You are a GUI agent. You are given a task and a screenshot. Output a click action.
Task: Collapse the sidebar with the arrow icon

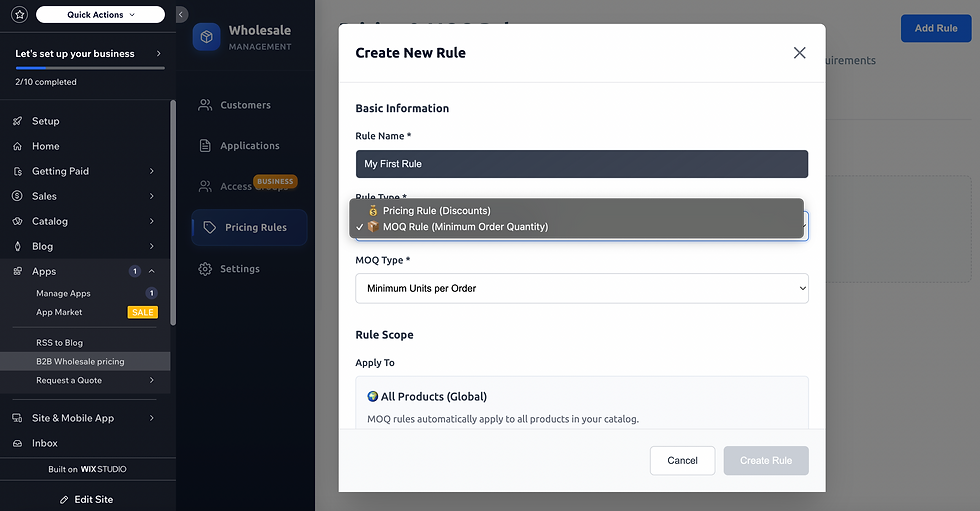181,15
